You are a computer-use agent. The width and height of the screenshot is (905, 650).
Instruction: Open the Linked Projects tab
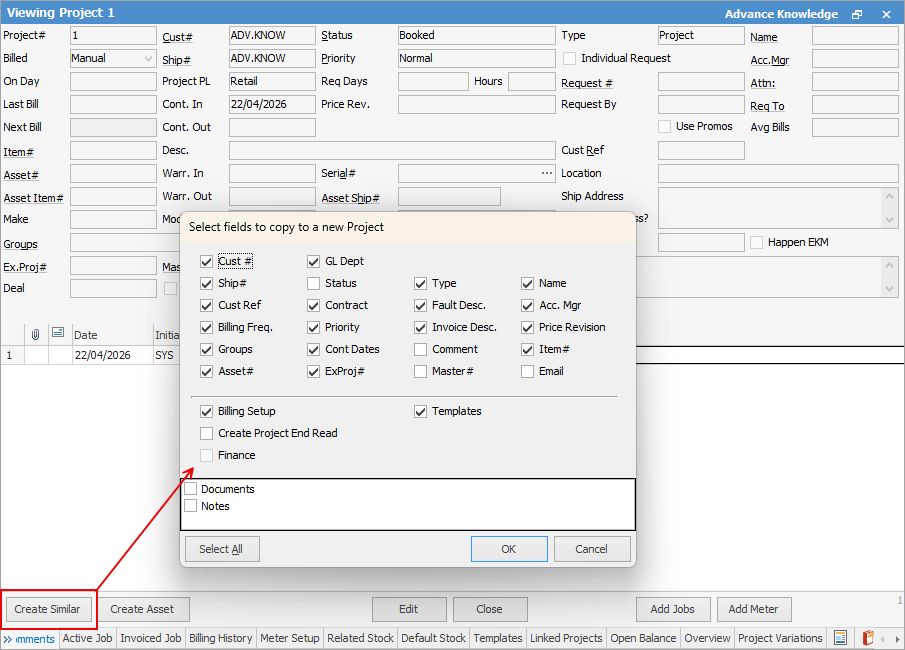(x=566, y=638)
